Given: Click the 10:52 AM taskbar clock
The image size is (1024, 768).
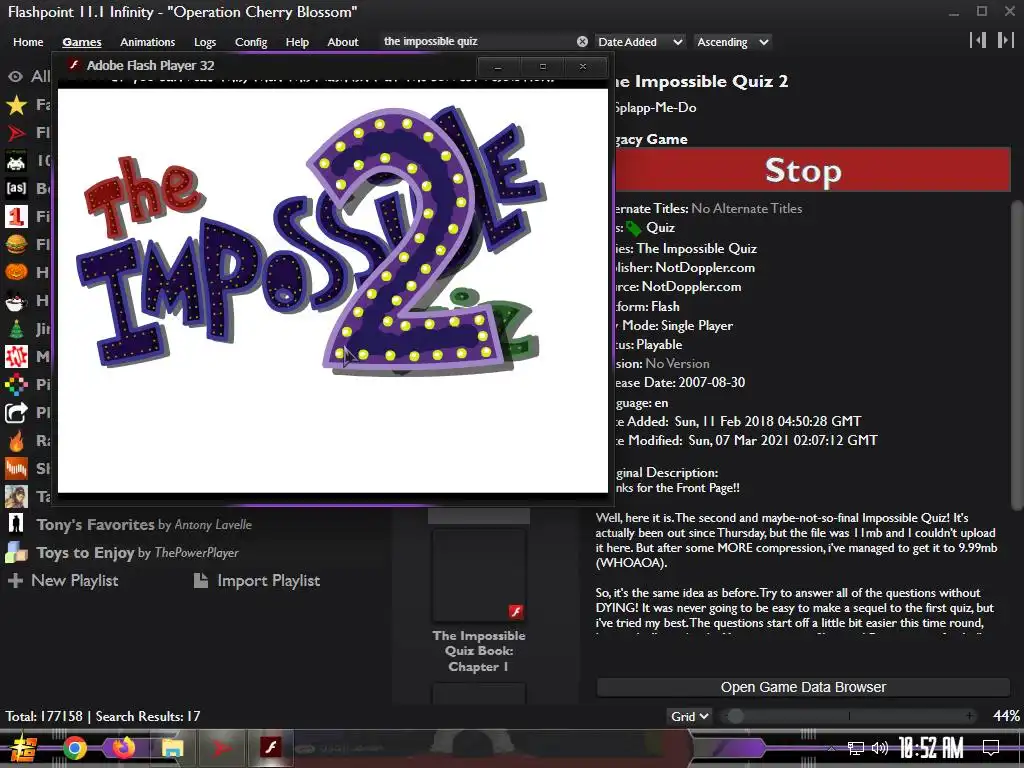Looking at the screenshot, I should click(x=931, y=748).
